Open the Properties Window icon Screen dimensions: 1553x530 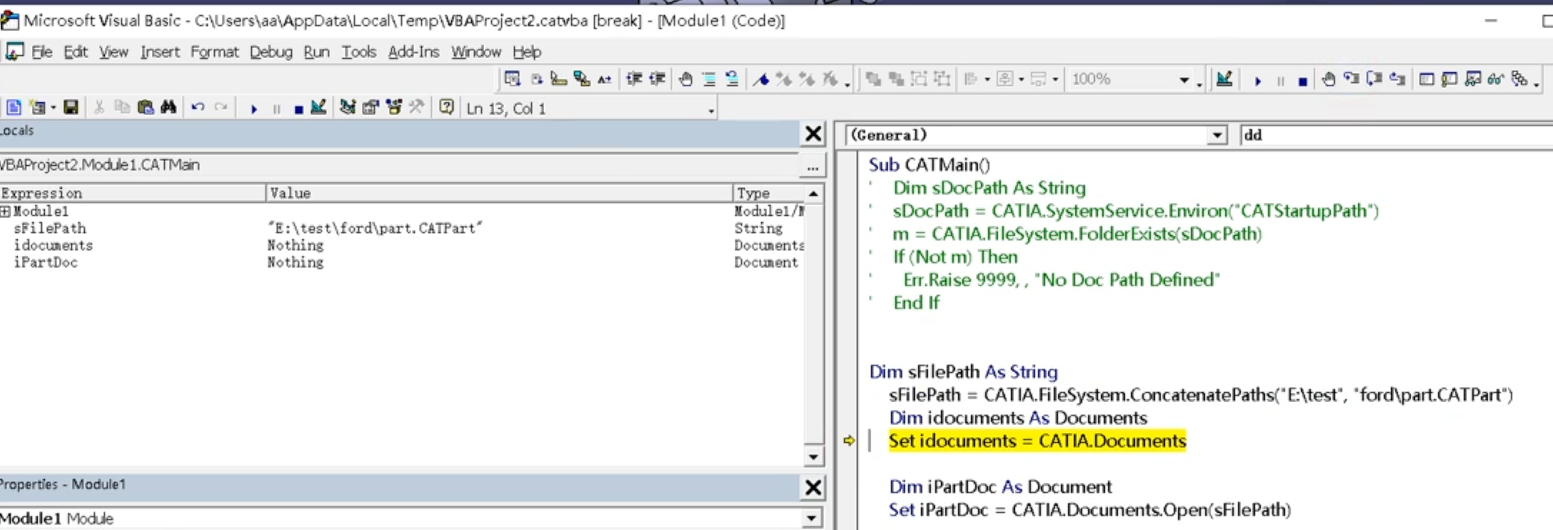pyautogui.click(x=371, y=108)
